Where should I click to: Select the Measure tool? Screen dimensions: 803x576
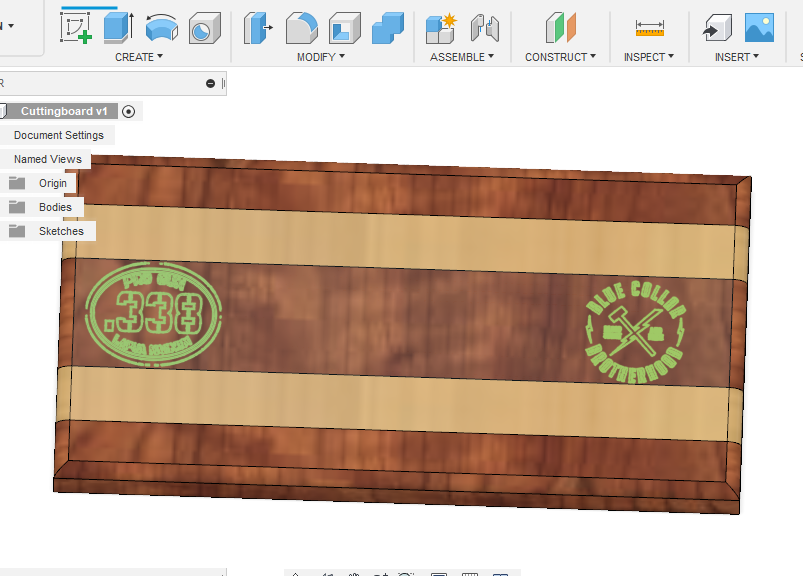coord(649,28)
